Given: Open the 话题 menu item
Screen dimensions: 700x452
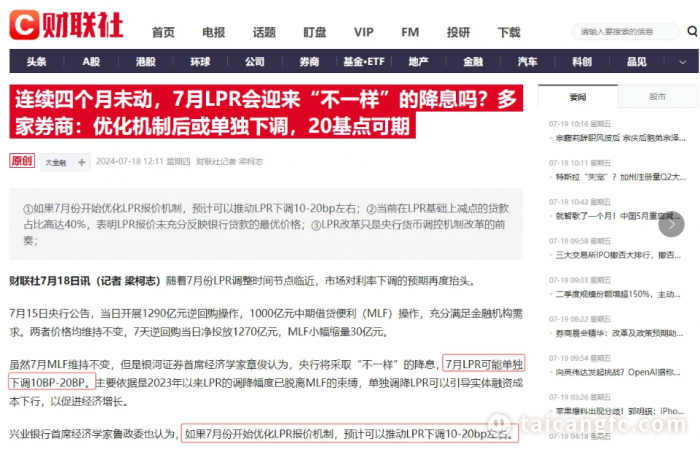Looking at the screenshot, I should tap(264, 32).
